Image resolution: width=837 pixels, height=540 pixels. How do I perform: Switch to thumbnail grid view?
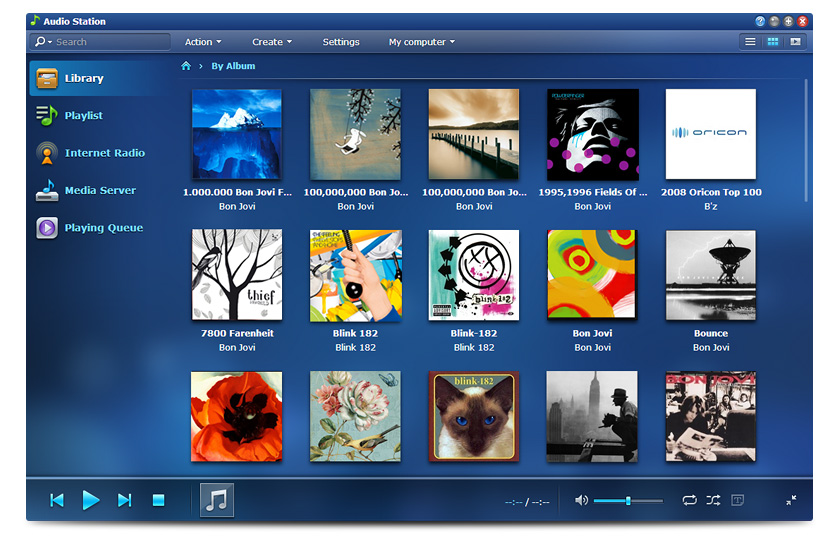coord(772,42)
